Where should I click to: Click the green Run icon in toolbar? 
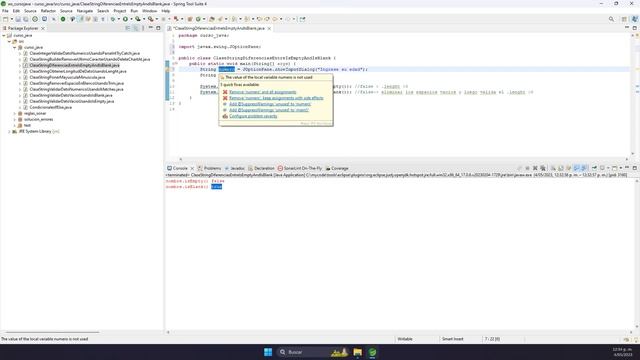125,19
